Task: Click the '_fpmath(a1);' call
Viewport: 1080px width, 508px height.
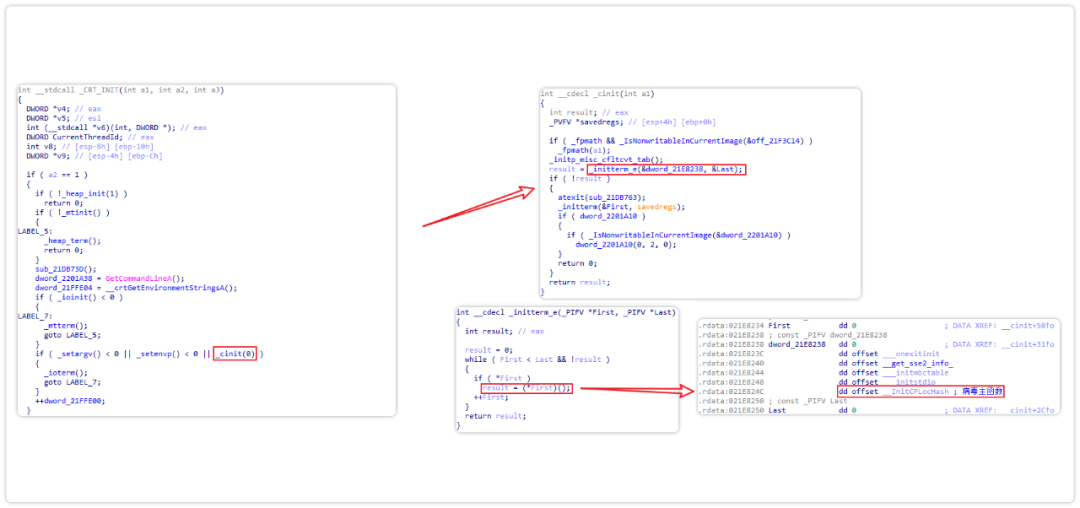Action: (x=584, y=149)
